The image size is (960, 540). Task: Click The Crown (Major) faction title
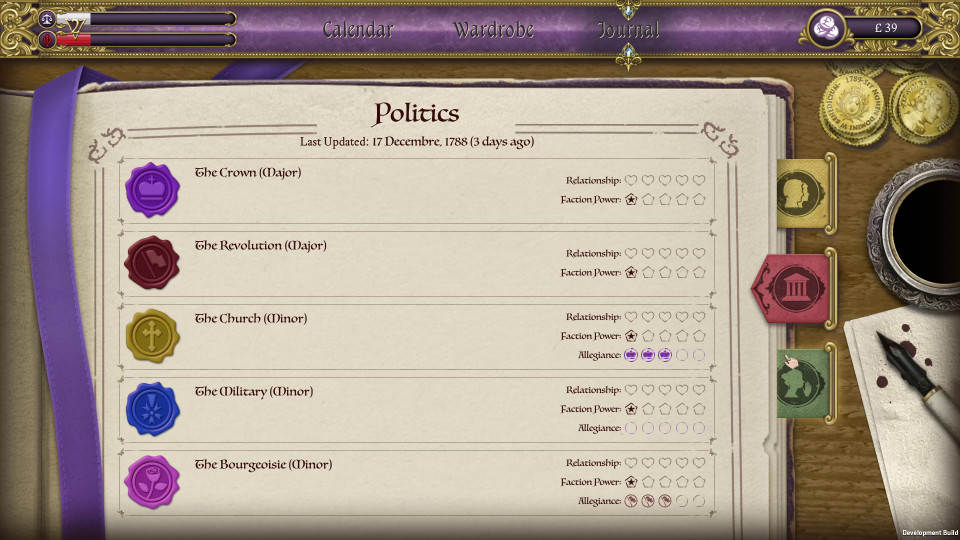(248, 173)
